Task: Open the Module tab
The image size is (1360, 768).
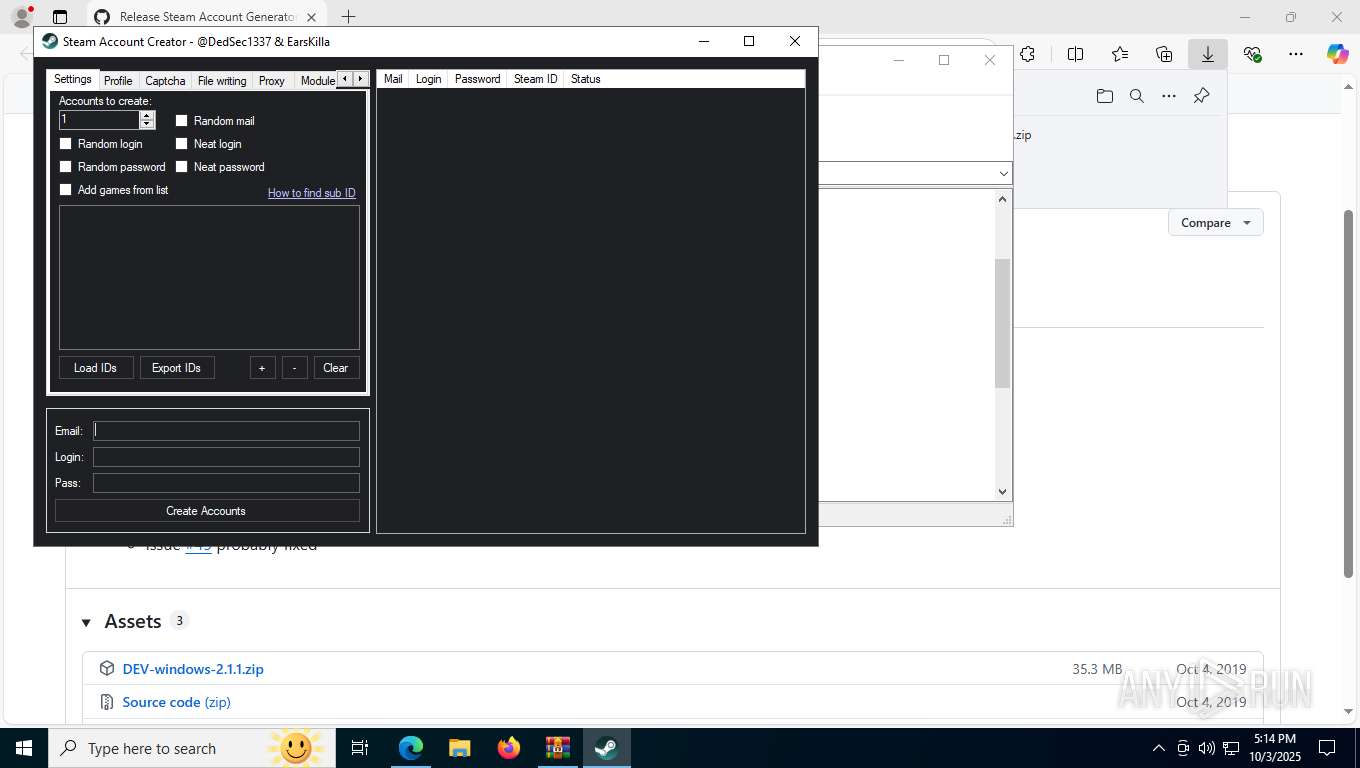Action: [x=317, y=81]
